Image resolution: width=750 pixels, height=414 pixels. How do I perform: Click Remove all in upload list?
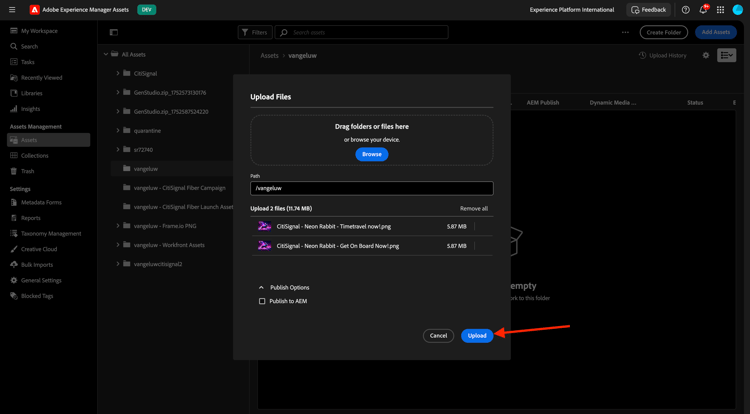(x=474, y=208)
